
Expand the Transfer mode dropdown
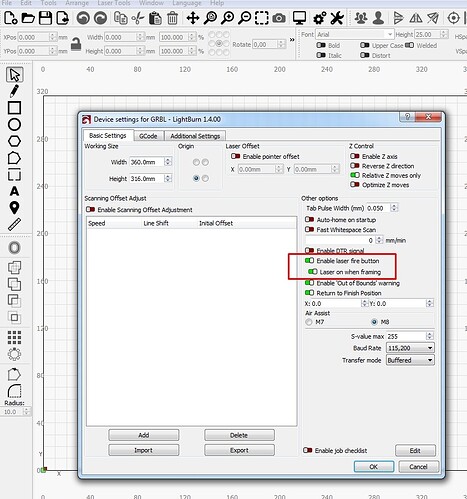pyautogui.click(x=410, y=360)
